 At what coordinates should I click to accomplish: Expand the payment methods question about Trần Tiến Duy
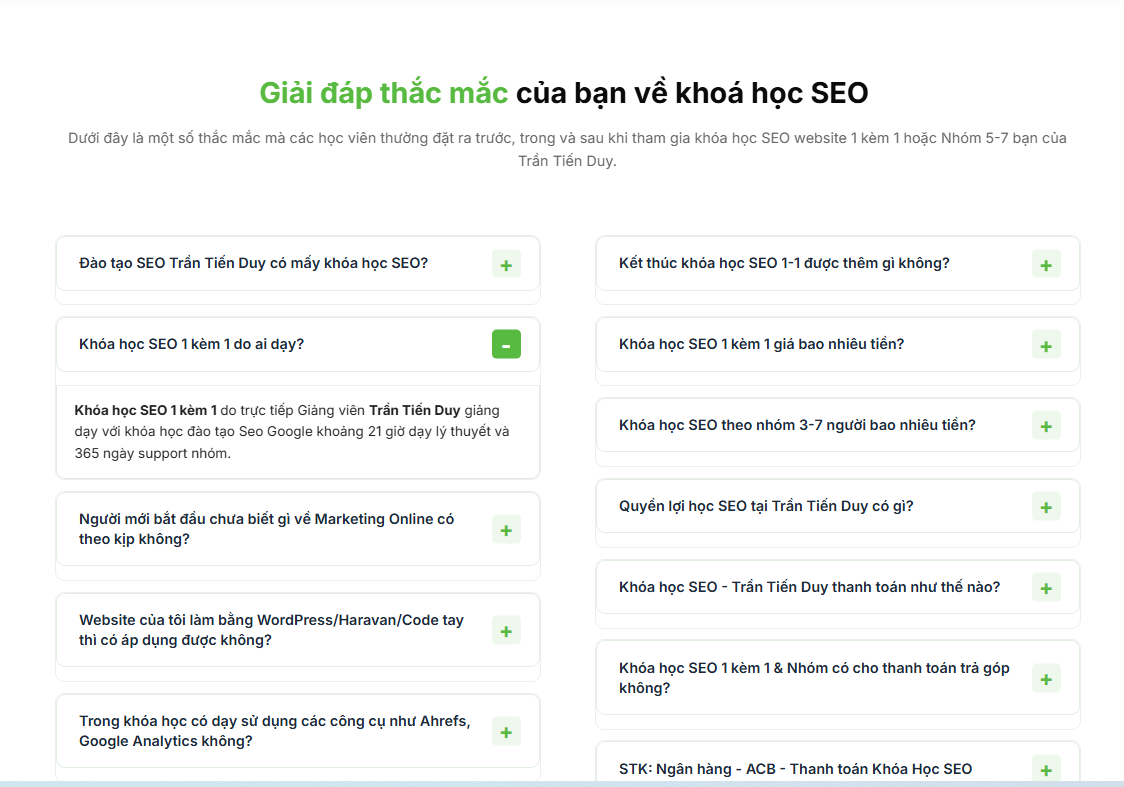tap(1046, 587)
